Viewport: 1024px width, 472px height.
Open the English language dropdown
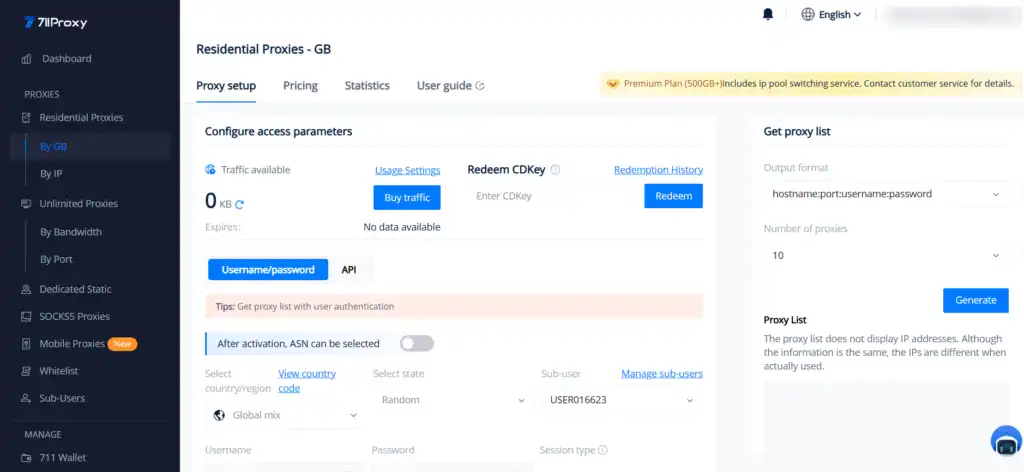(839, 14)
